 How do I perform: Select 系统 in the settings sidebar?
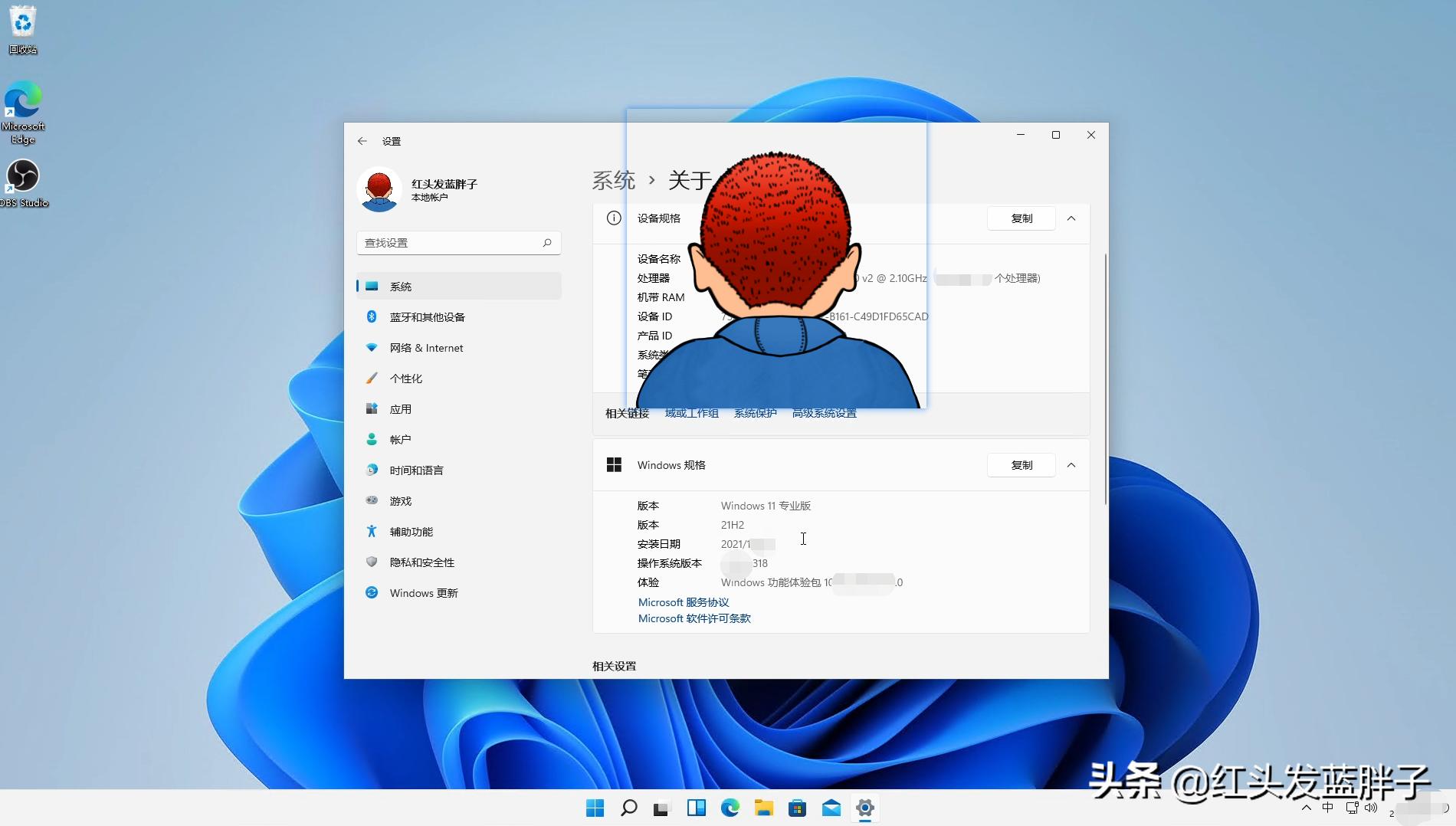[402, 286]
